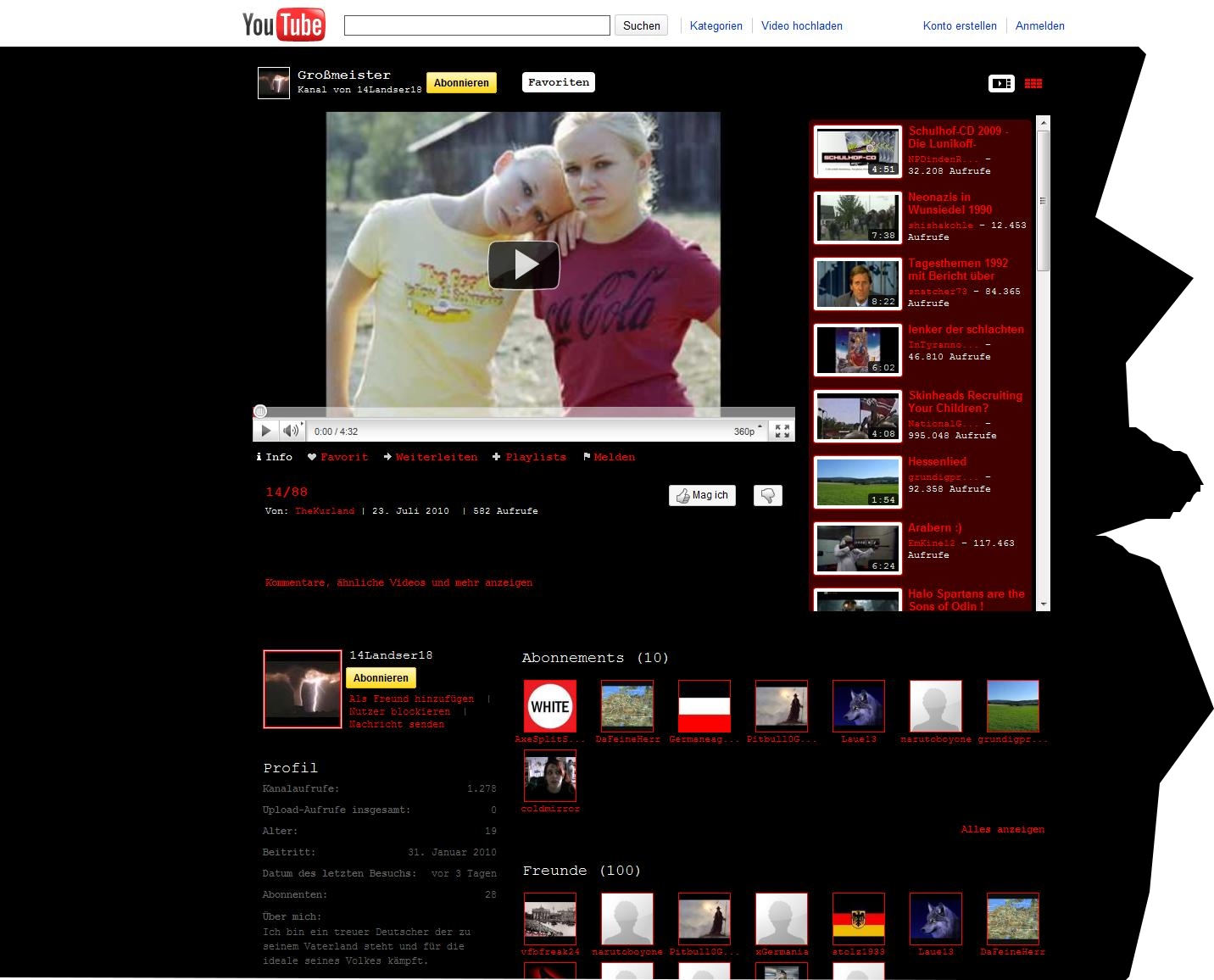The width and height of the screenshot is (1214, 980).
Task: Click Nutzer blockieren link
Action: coord(399,712)
